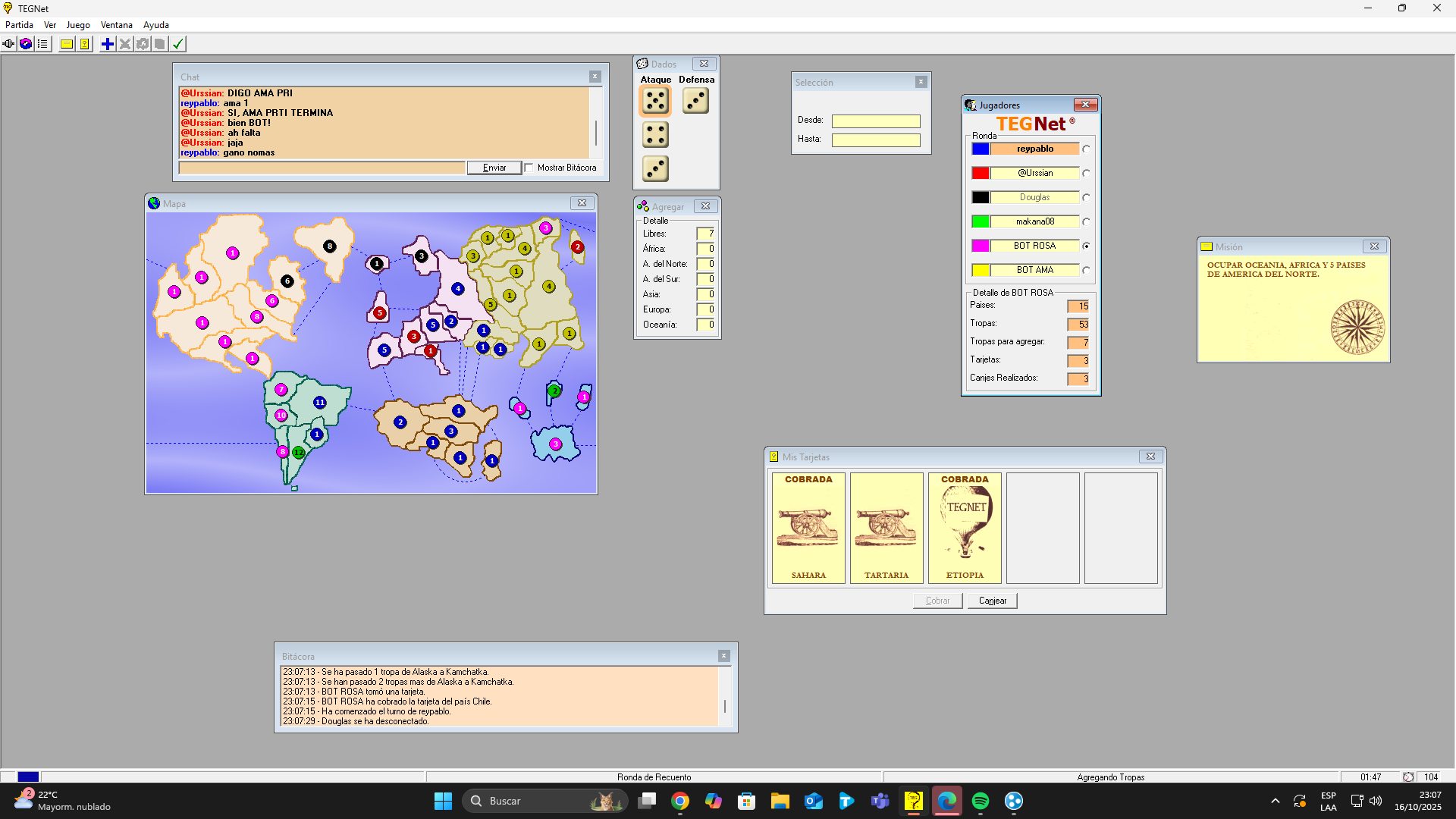Click the list view toolbar icon
The height and width of the screenshot is (819, 1456).
[x=43, y=44]
